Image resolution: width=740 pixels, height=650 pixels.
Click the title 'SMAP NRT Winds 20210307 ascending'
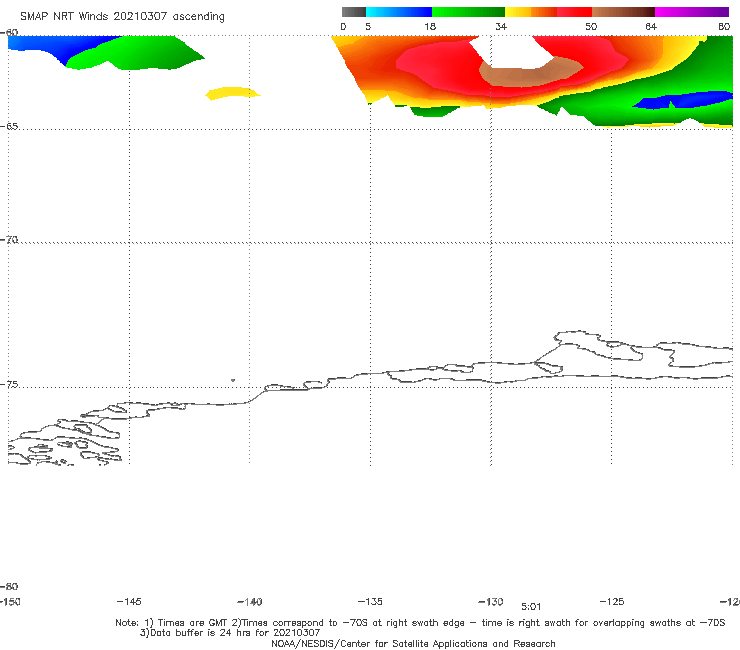point(122,16)
